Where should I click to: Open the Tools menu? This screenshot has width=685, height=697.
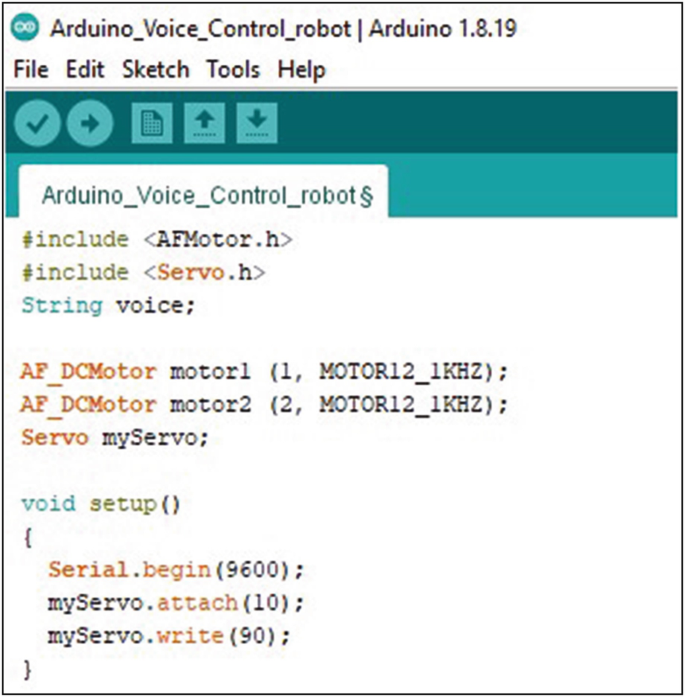click(233, 70)
